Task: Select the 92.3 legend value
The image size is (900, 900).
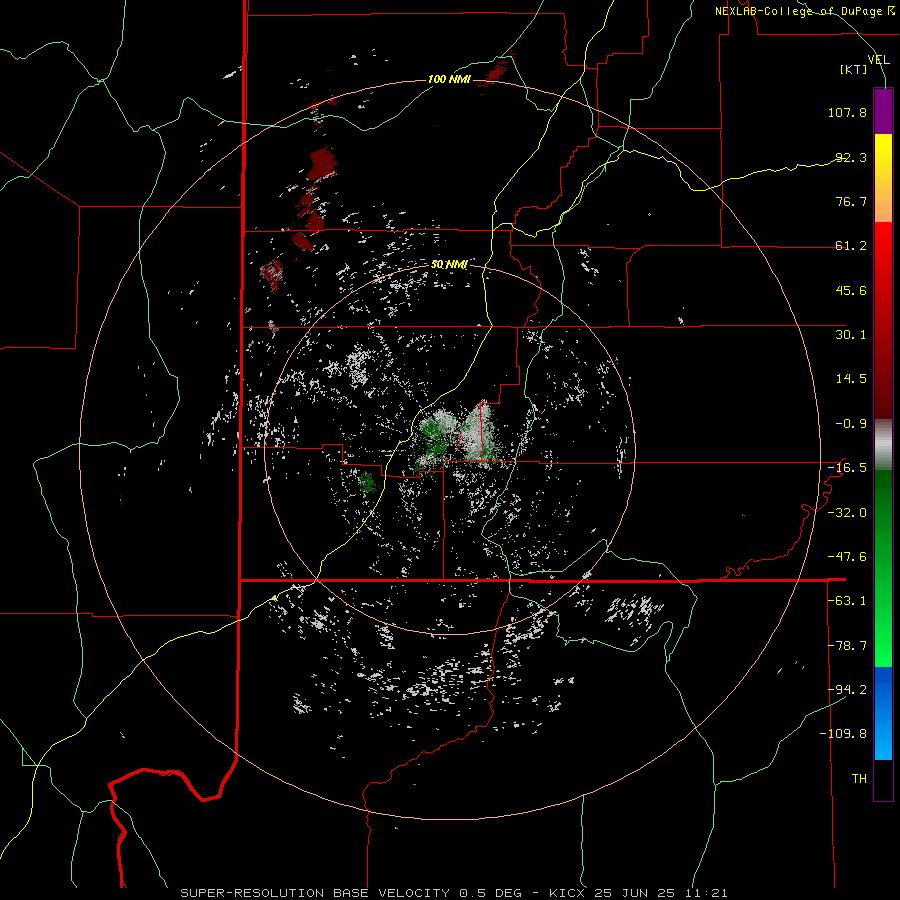Action: click(x=851, y=157)
